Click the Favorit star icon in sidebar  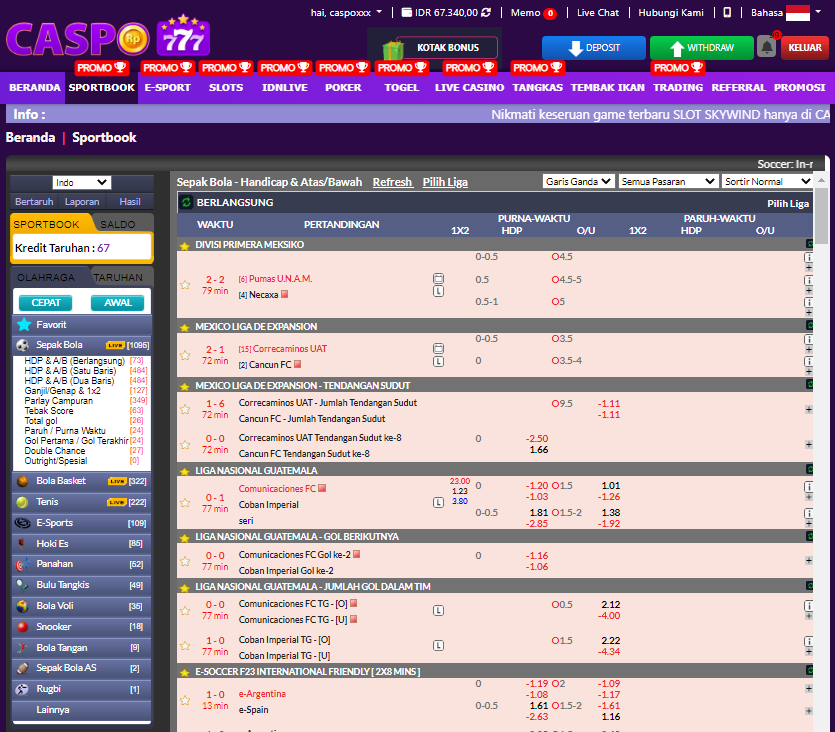(x=23, y=325)
